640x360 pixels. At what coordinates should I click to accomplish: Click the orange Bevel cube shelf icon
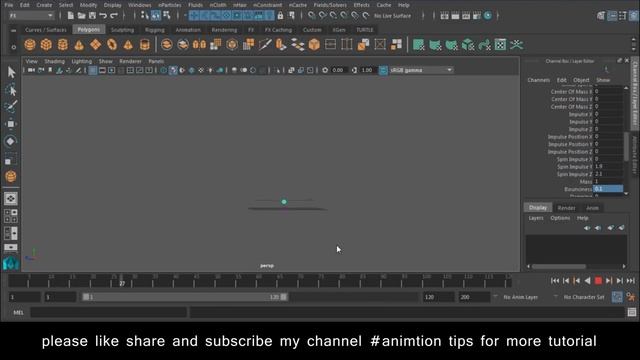314,44
